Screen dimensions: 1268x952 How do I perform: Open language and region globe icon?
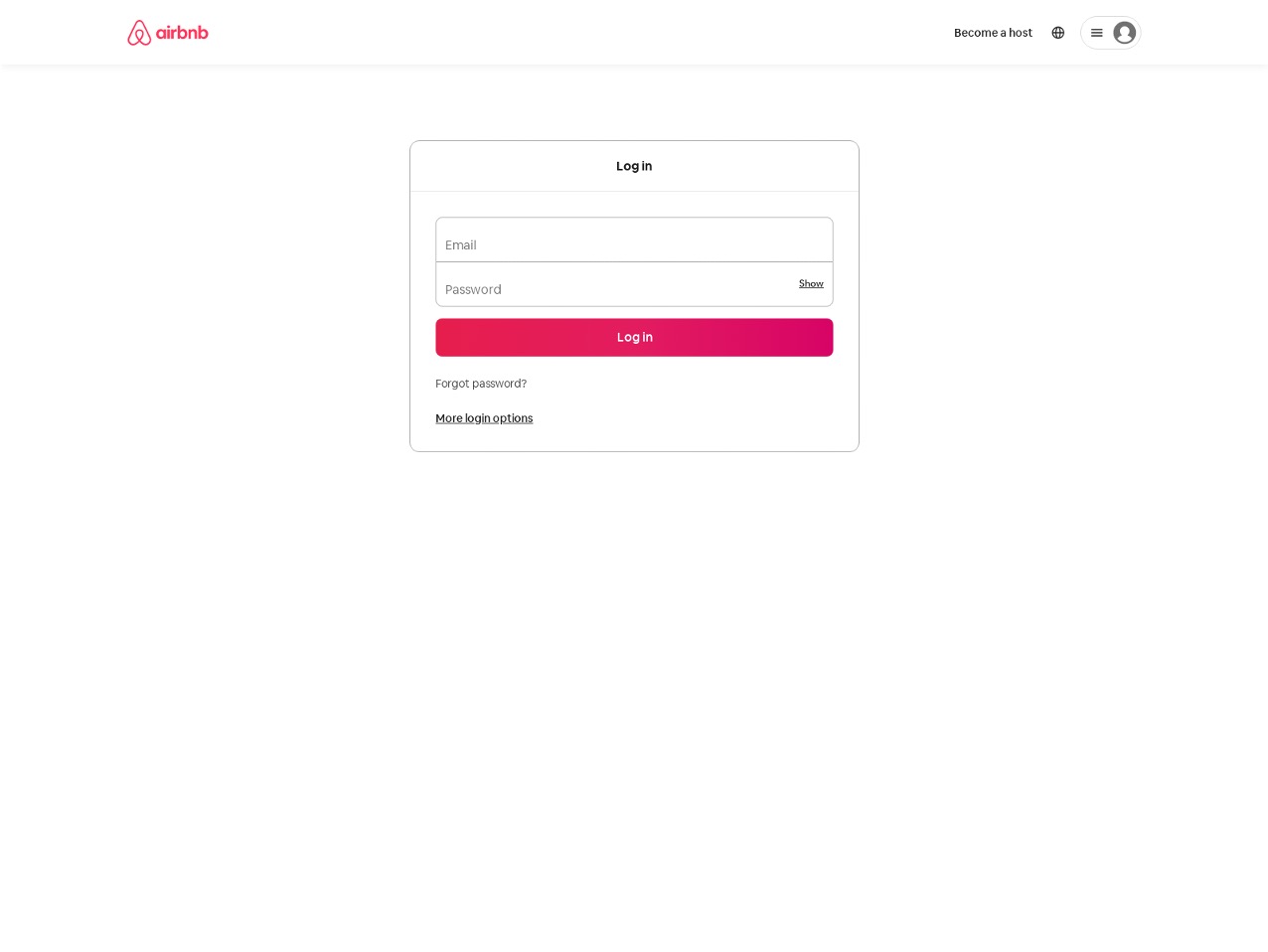tap(1057, 33)
